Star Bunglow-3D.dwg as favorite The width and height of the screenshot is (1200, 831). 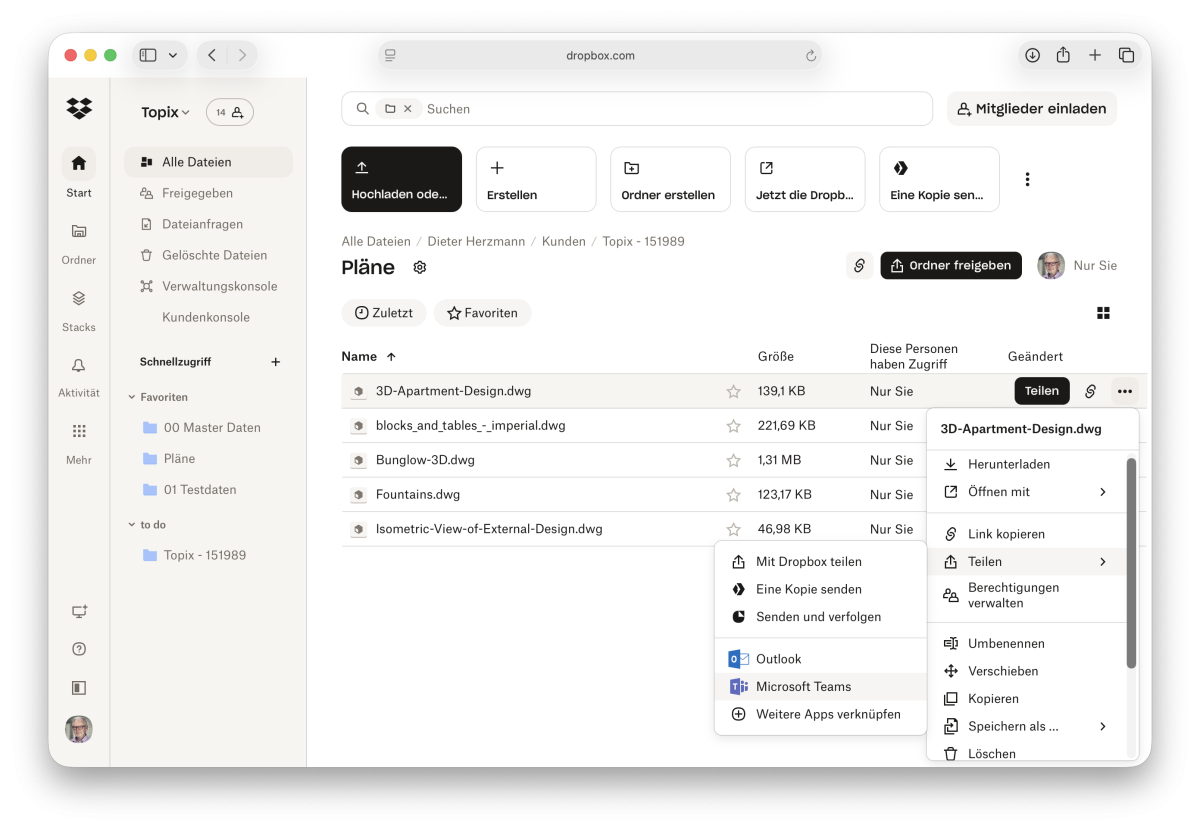click(x=734, y=460)
